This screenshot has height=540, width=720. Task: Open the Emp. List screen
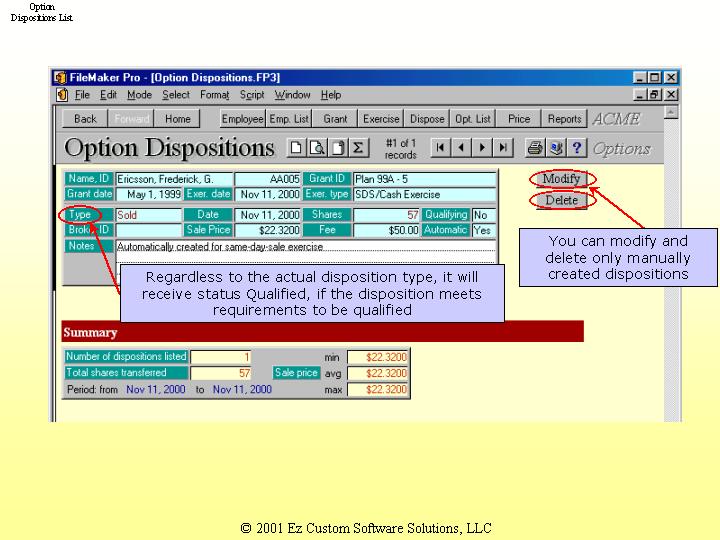(x=289, y=119)
